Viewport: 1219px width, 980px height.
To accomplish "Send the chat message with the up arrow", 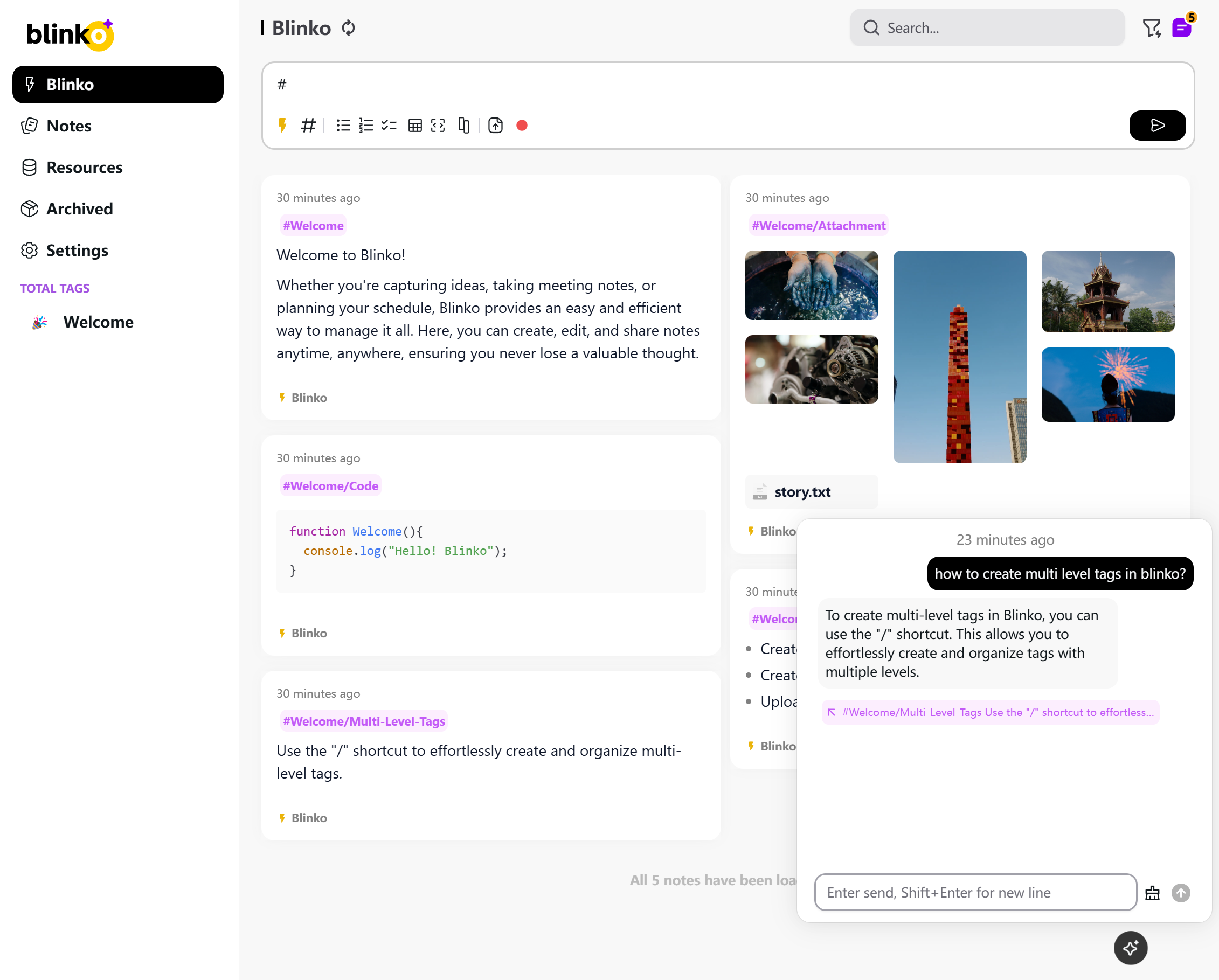I will tap(1181, 892).
